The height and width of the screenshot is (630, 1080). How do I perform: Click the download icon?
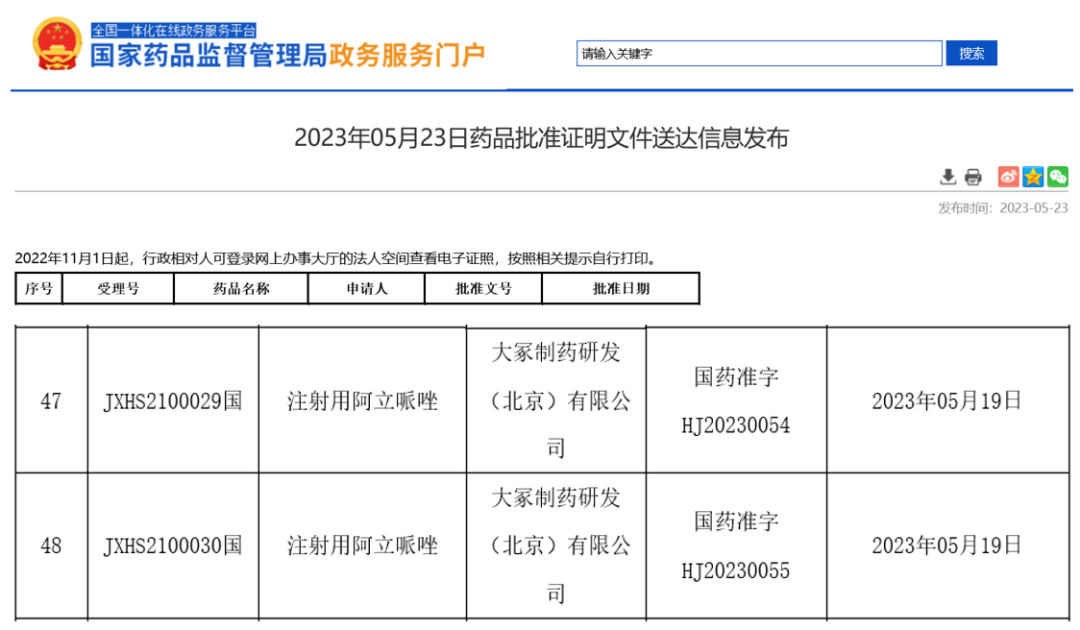tap(948, 177)
